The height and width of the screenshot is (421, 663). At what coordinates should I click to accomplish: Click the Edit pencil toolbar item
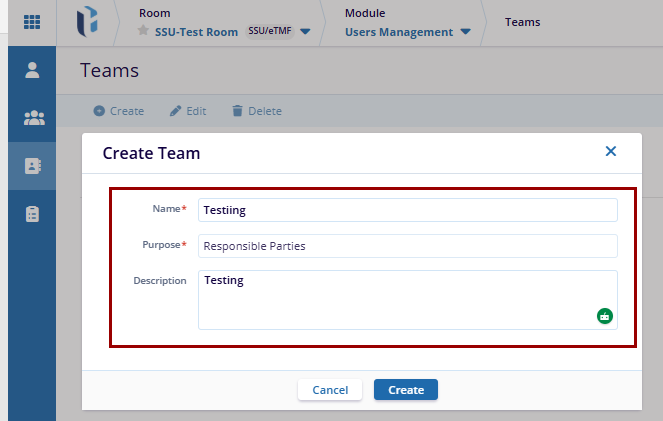pyautogui.click(x=187, y=111)
